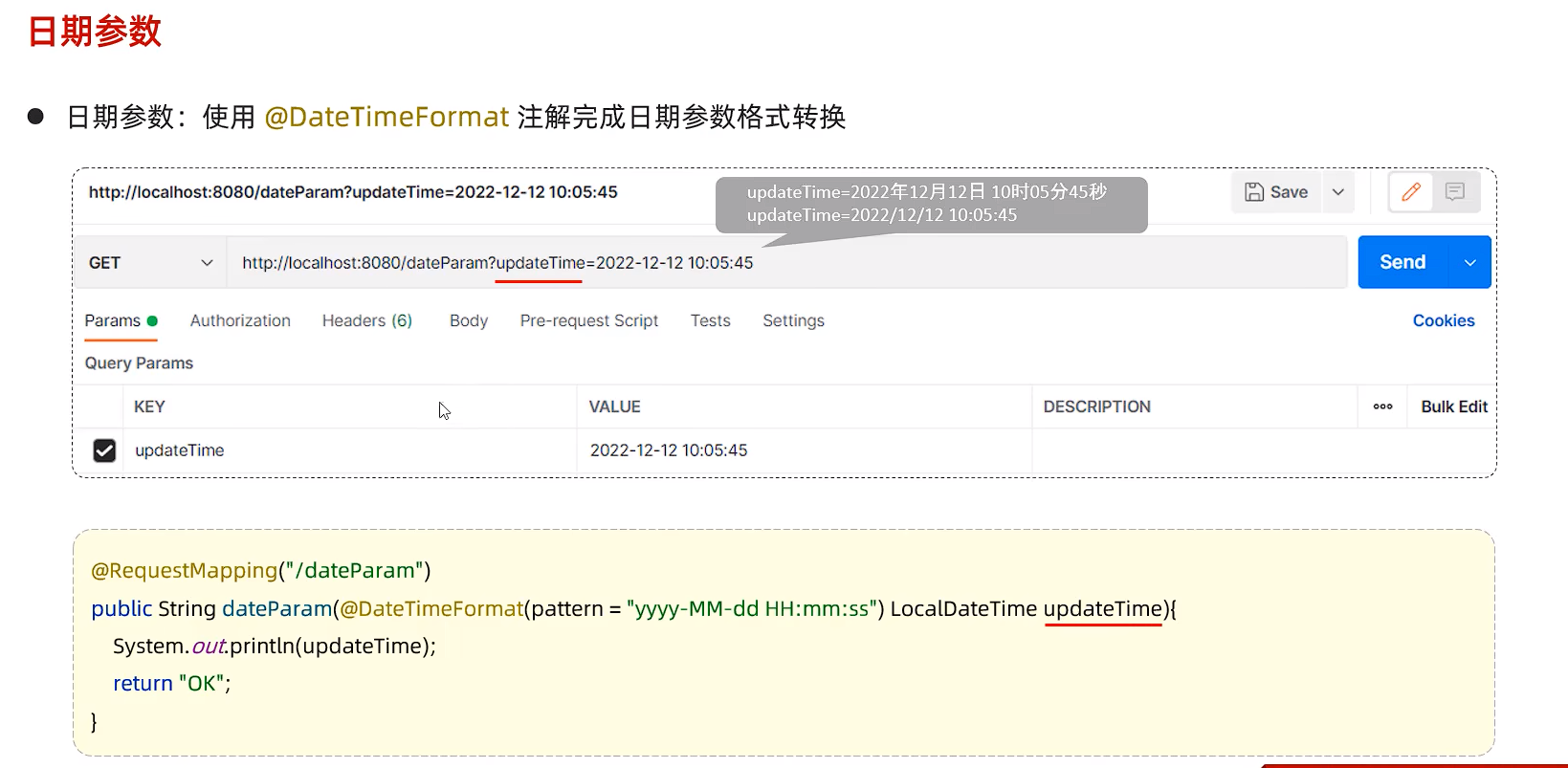Go to the Tests tab

point(710,321)
